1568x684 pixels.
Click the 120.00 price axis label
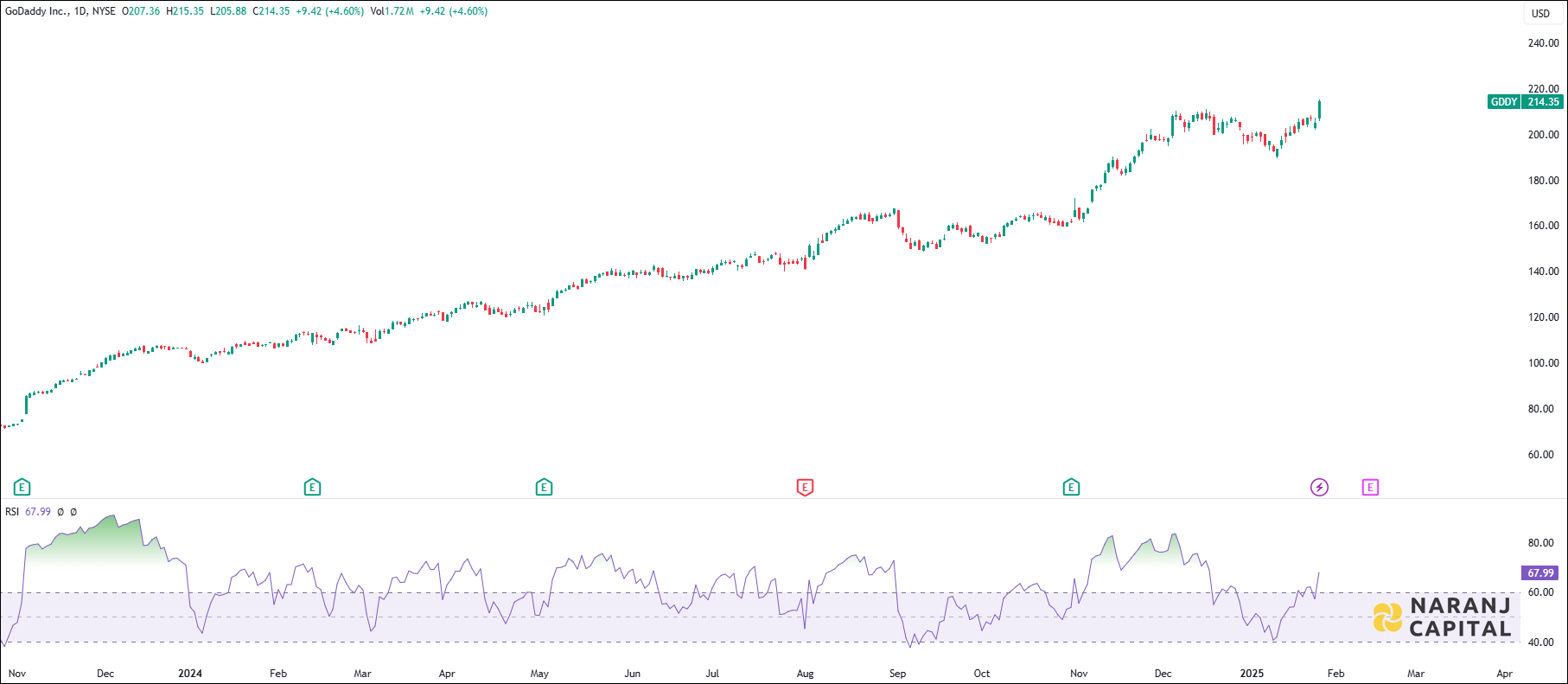[1543, 317]
